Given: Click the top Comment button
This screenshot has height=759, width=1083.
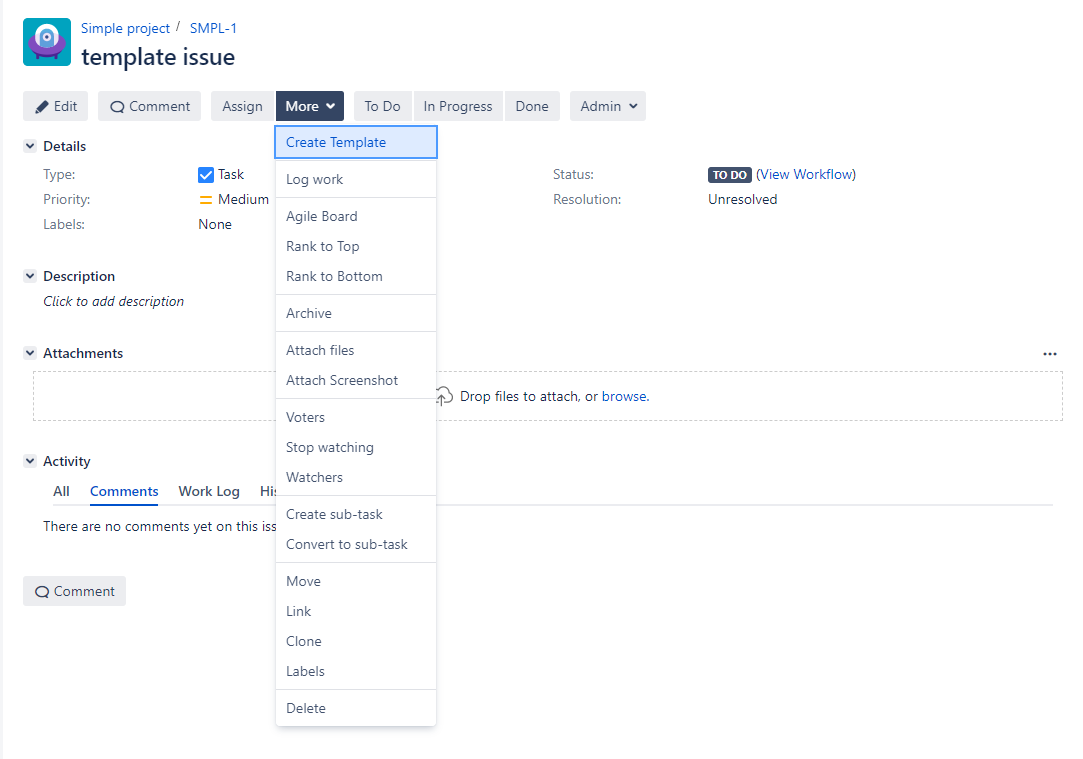Looking at the screenshot, I should [x=149, y=107].
